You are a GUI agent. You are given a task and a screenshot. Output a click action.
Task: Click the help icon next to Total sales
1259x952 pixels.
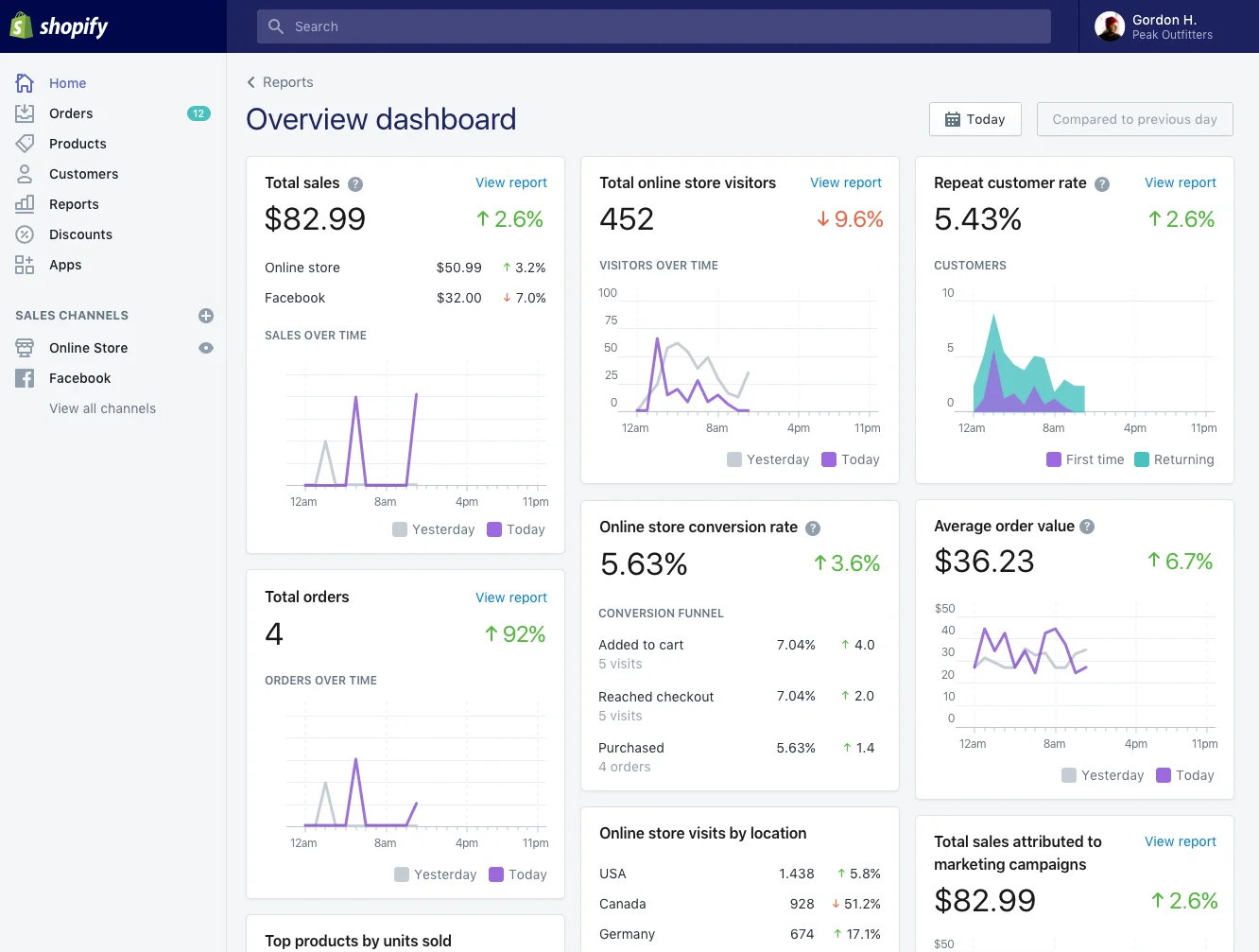tap(354, 184)
